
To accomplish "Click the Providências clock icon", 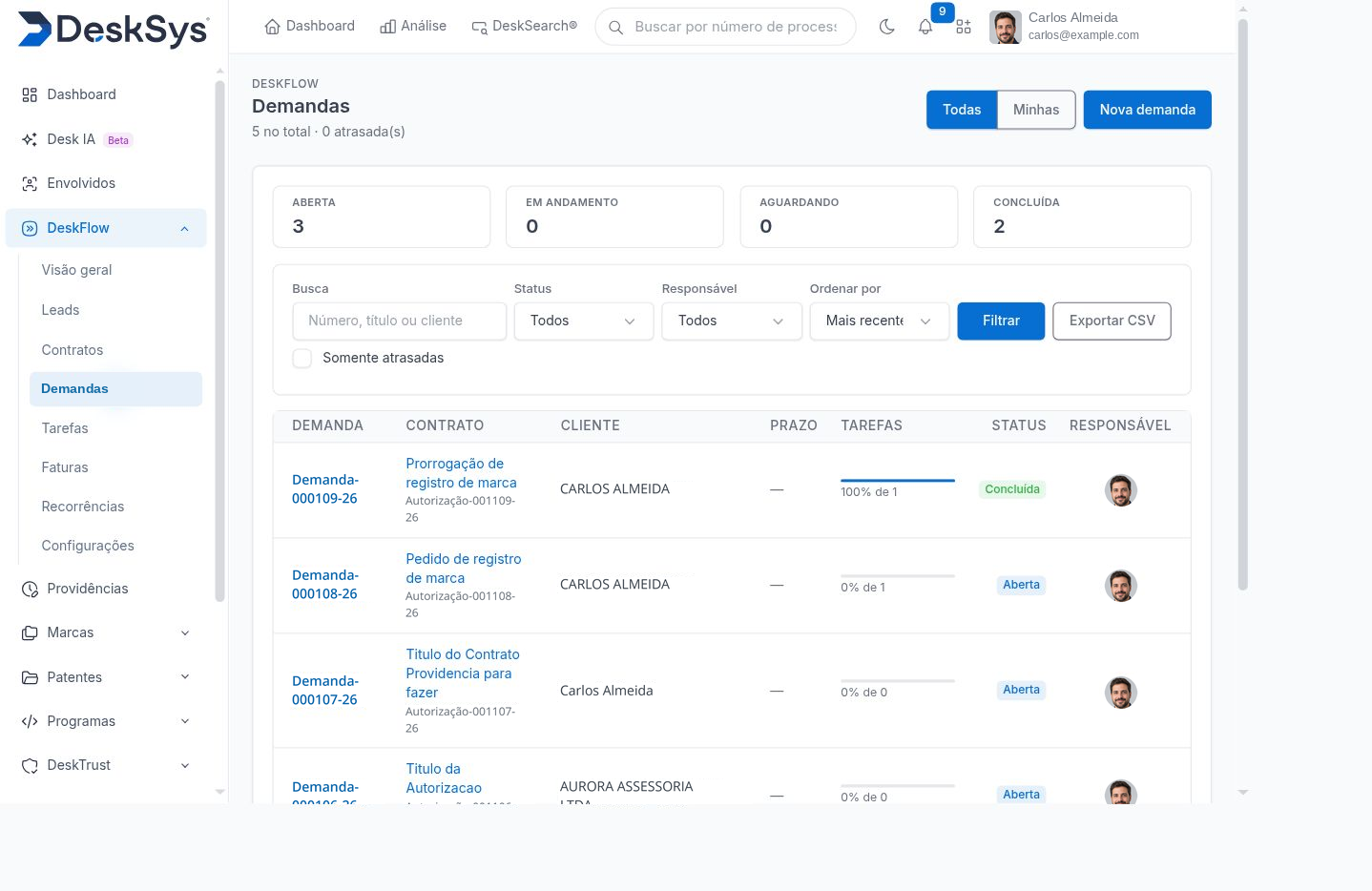I will pyautogui.click(x=30, y=589).
